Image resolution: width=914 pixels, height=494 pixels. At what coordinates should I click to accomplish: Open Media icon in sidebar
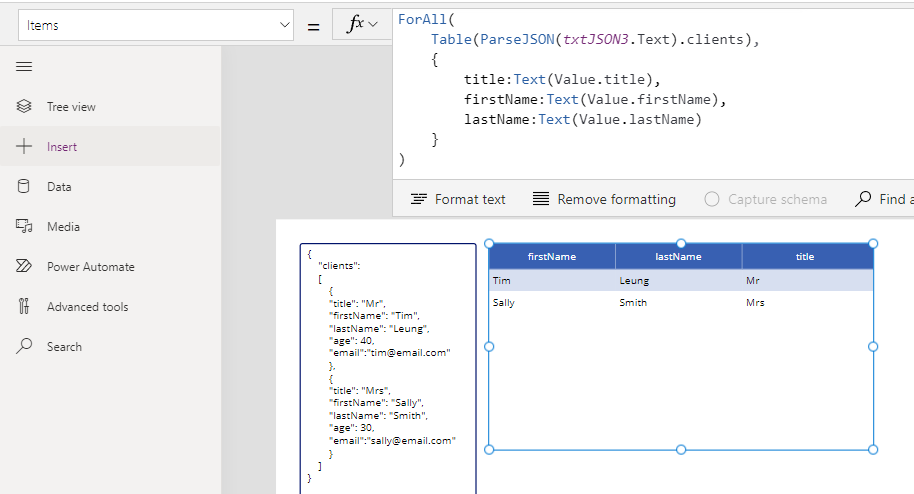(24, 226)
